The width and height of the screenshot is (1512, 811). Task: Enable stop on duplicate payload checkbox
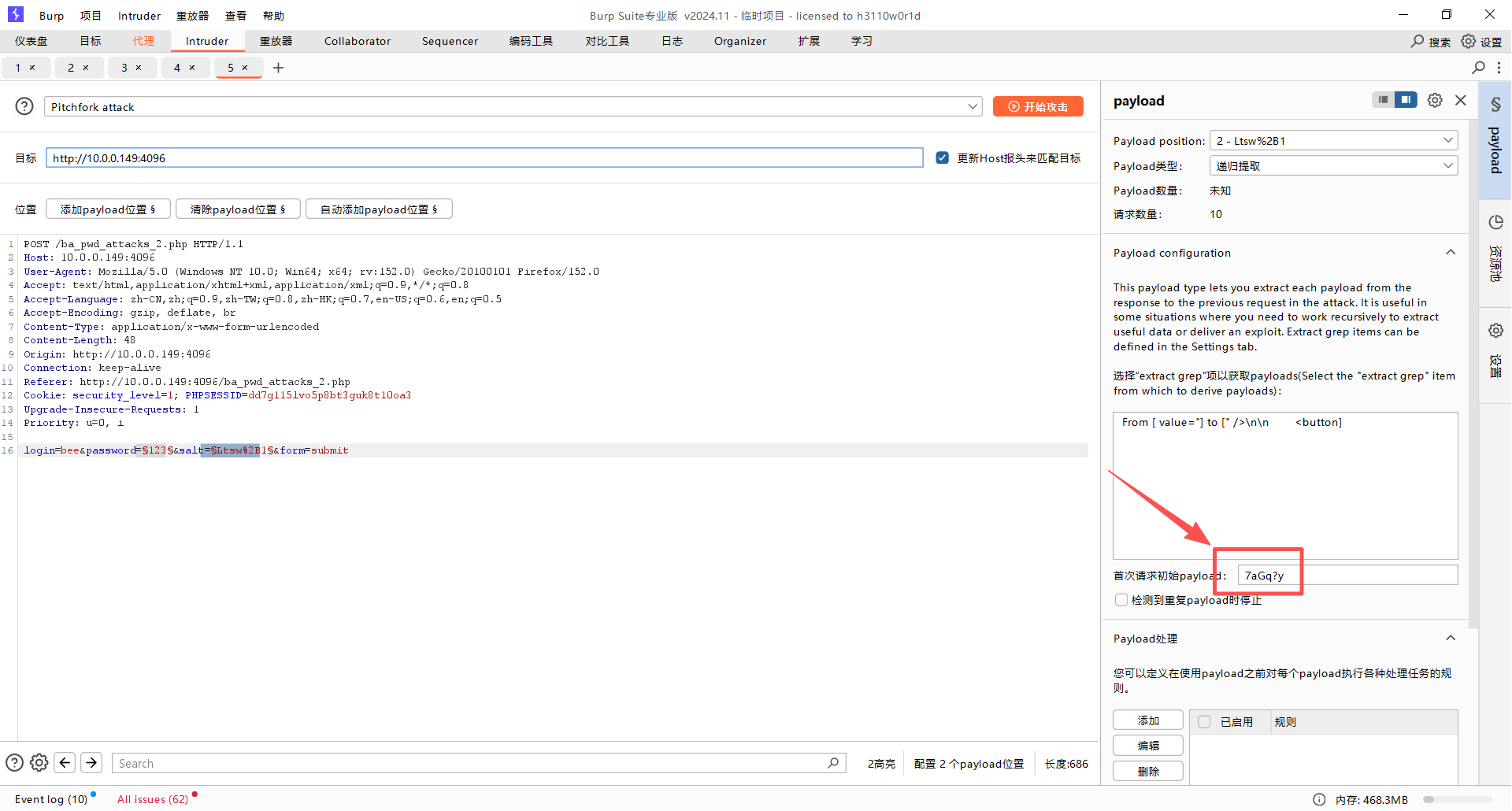click(1121, 600)
